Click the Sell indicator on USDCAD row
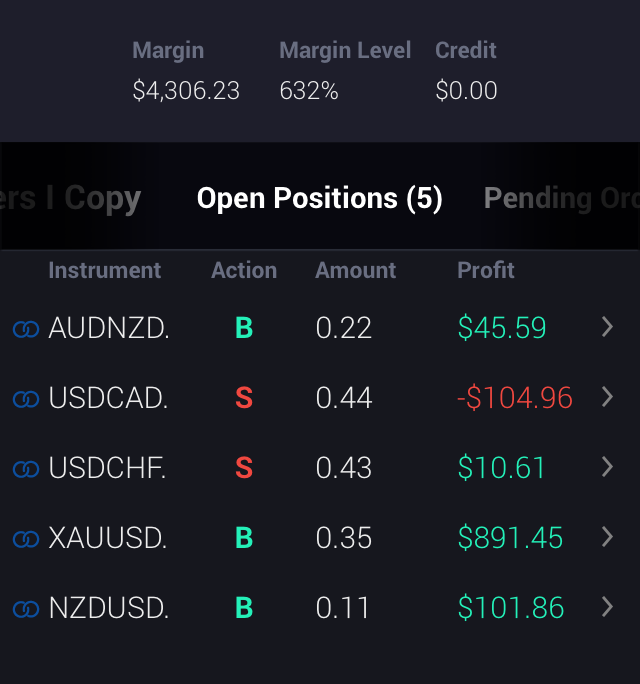The width and height of the screenshot is (640, 684). point(244,398)
